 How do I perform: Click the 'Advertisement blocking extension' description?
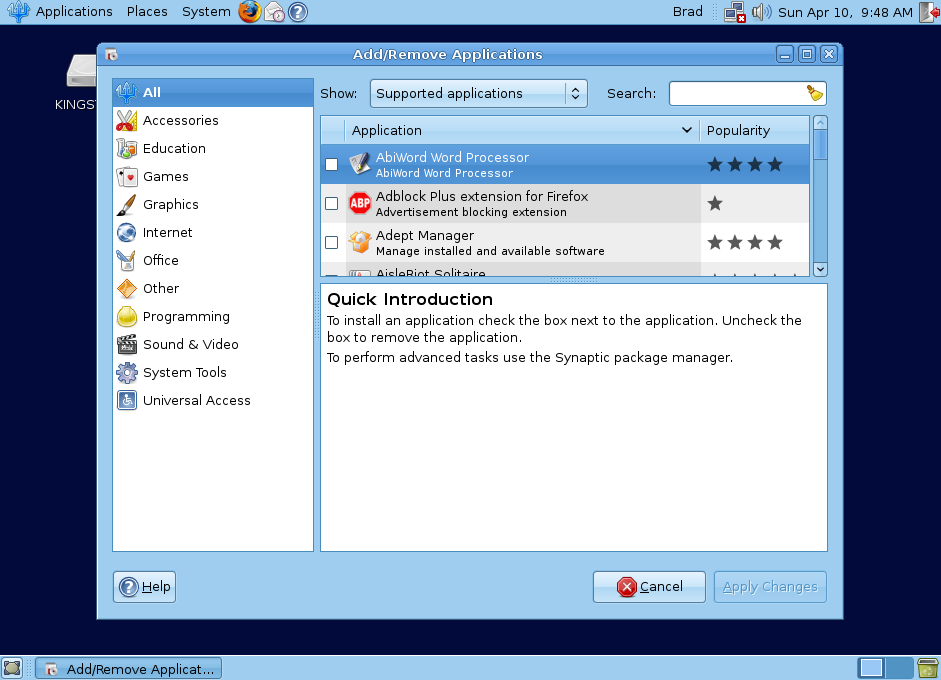click(x=471, y=212)
